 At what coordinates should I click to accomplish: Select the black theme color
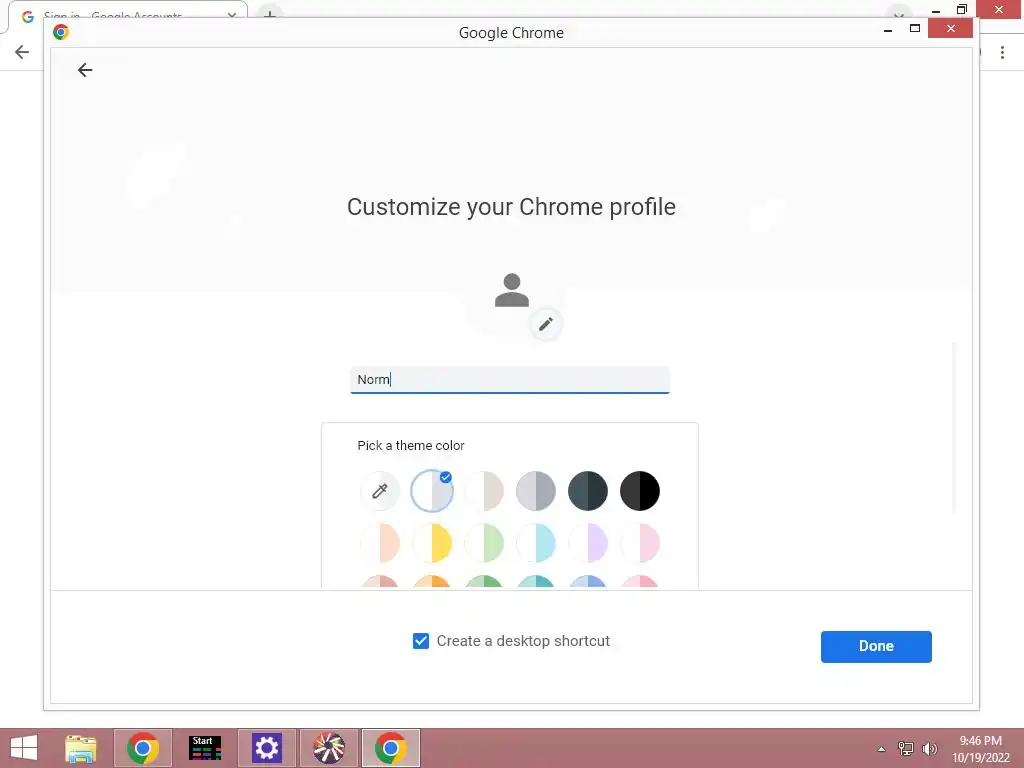(639, 490)
